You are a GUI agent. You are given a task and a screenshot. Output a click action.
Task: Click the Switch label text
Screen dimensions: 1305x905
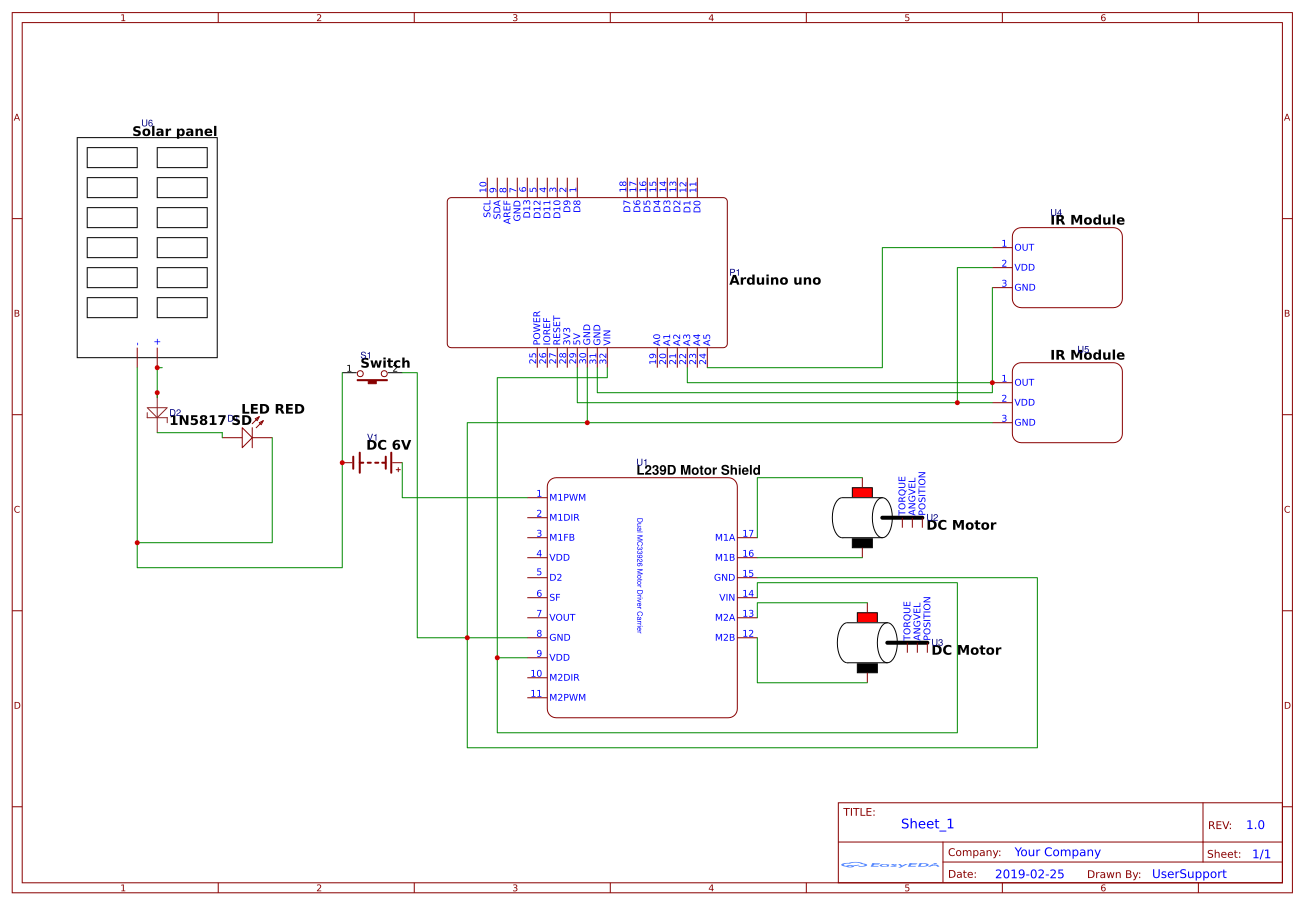point(385,363)
